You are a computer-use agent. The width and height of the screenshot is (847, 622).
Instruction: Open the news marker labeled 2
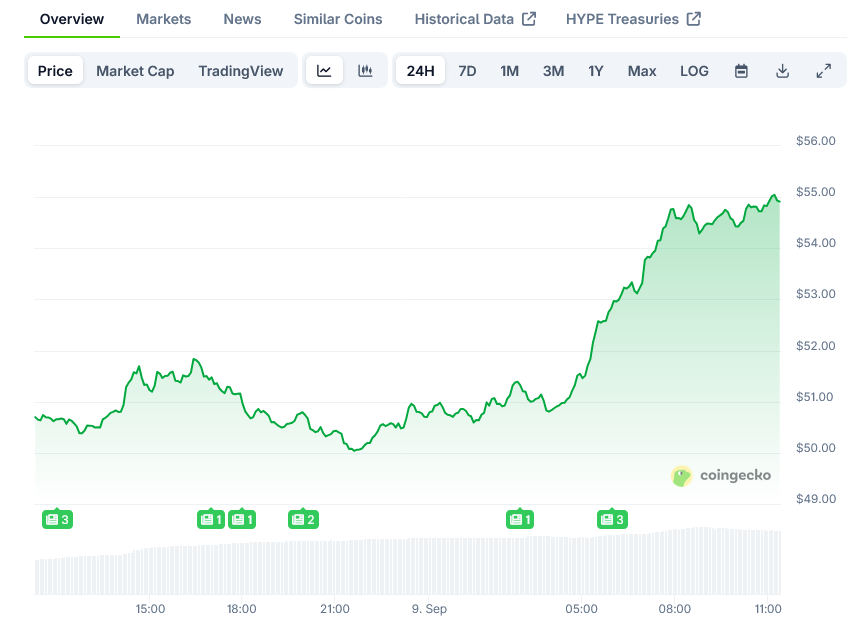click(x=303, y=519)
